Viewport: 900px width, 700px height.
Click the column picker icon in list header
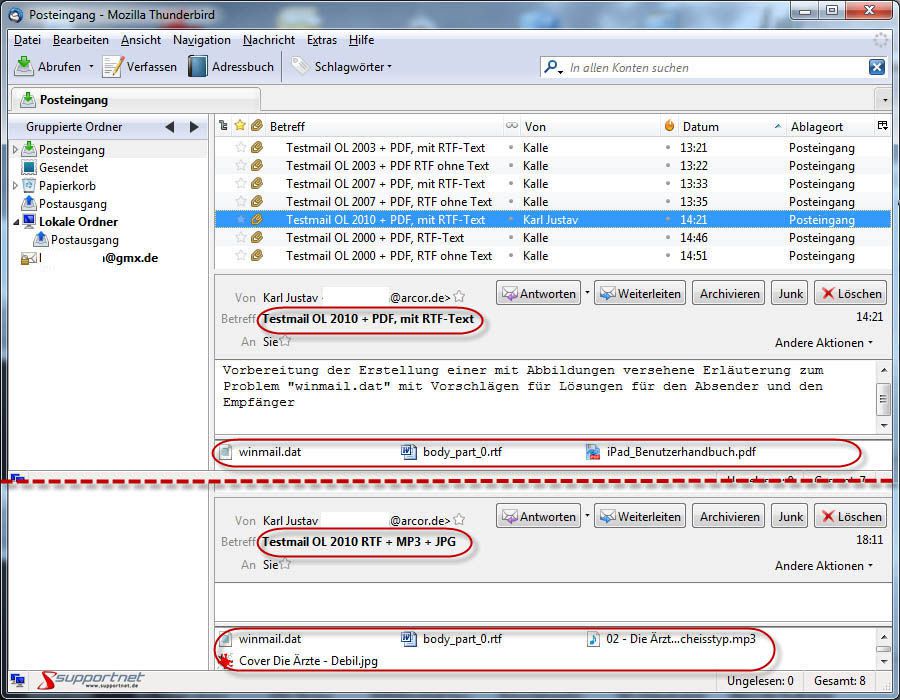coord(882,126)
